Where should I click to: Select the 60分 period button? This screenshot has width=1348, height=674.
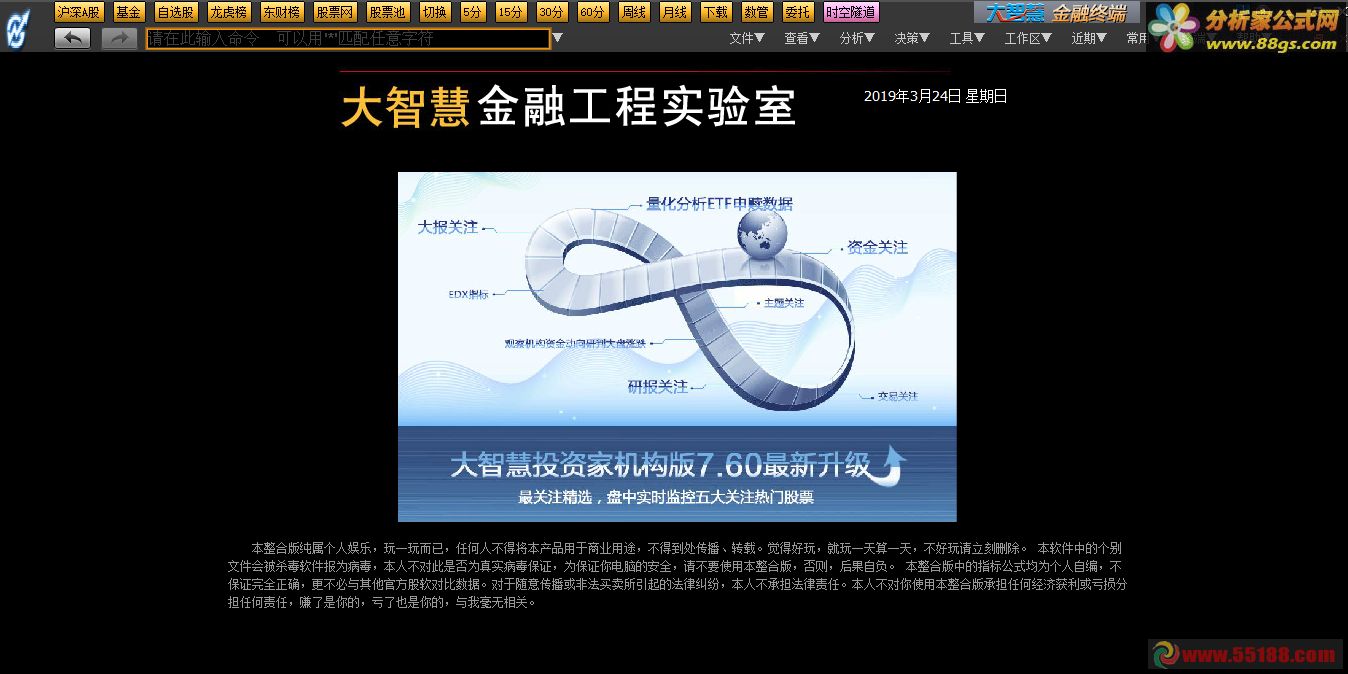click(592, 12)
